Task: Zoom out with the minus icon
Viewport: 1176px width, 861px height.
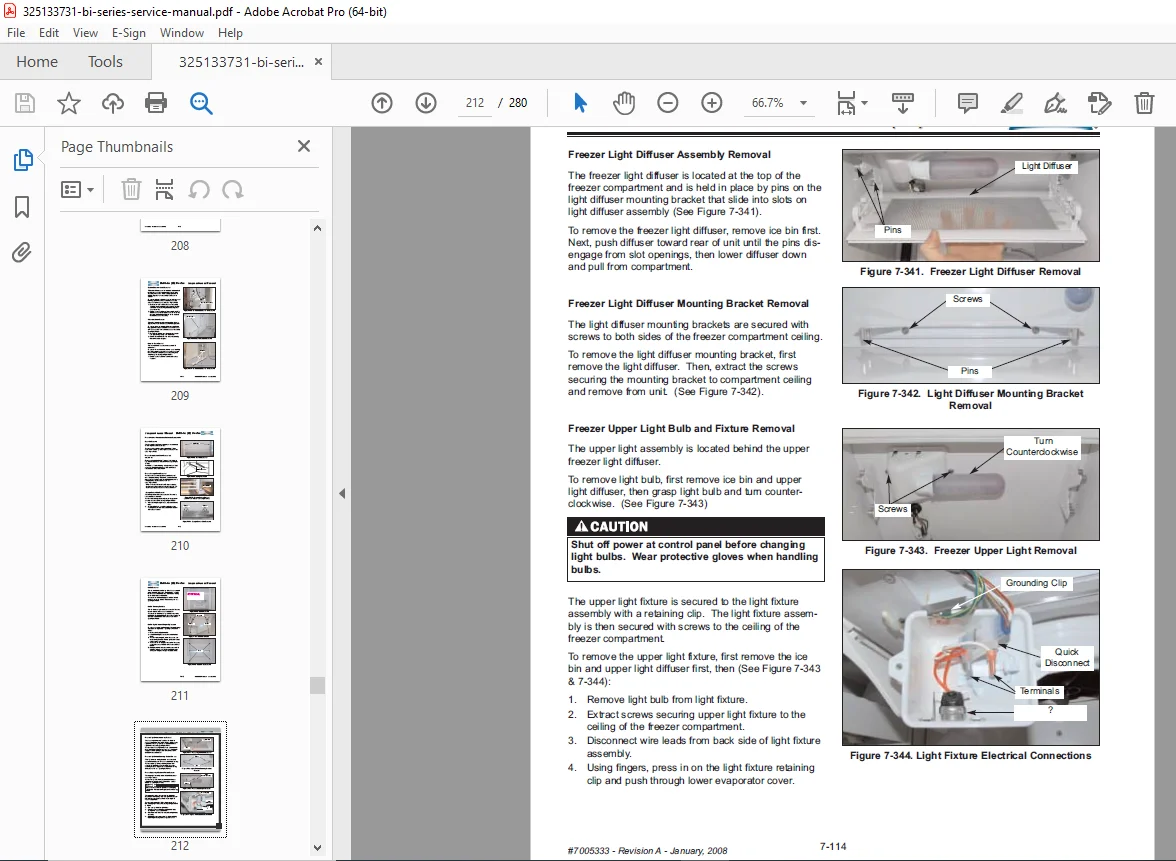Action: (668, 103)
